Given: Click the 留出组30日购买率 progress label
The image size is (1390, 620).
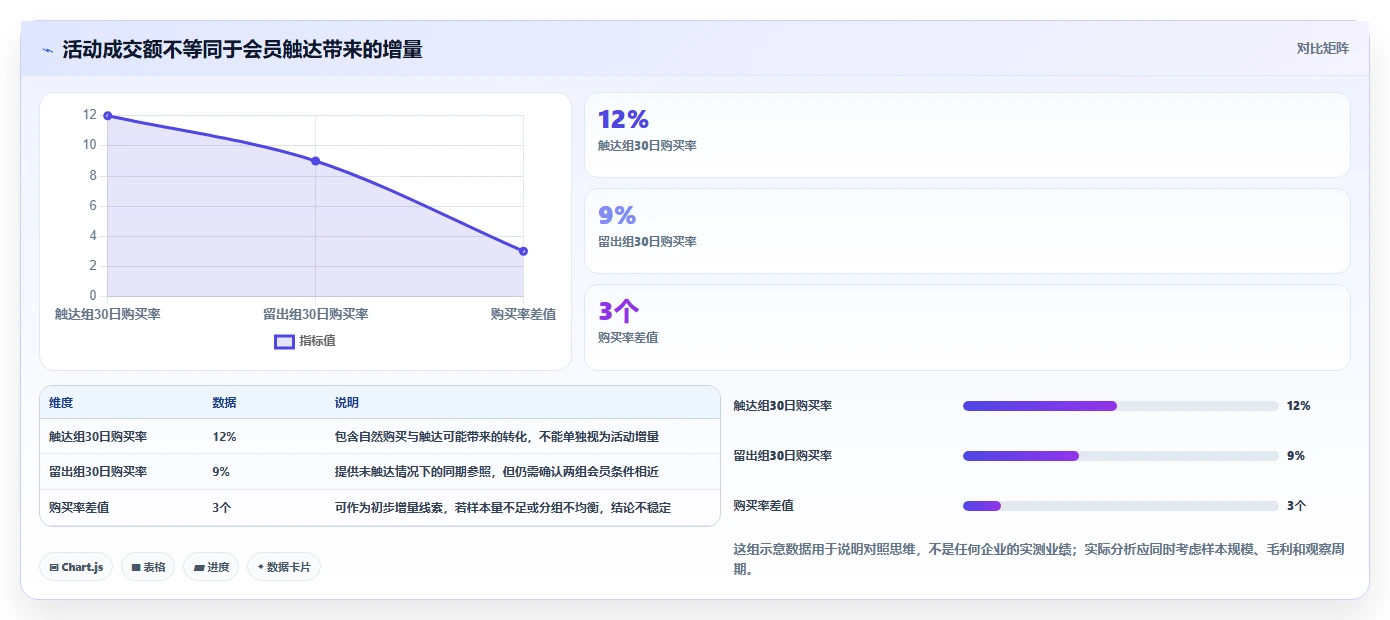Looking at the screenshot, I should pos(783,456).
